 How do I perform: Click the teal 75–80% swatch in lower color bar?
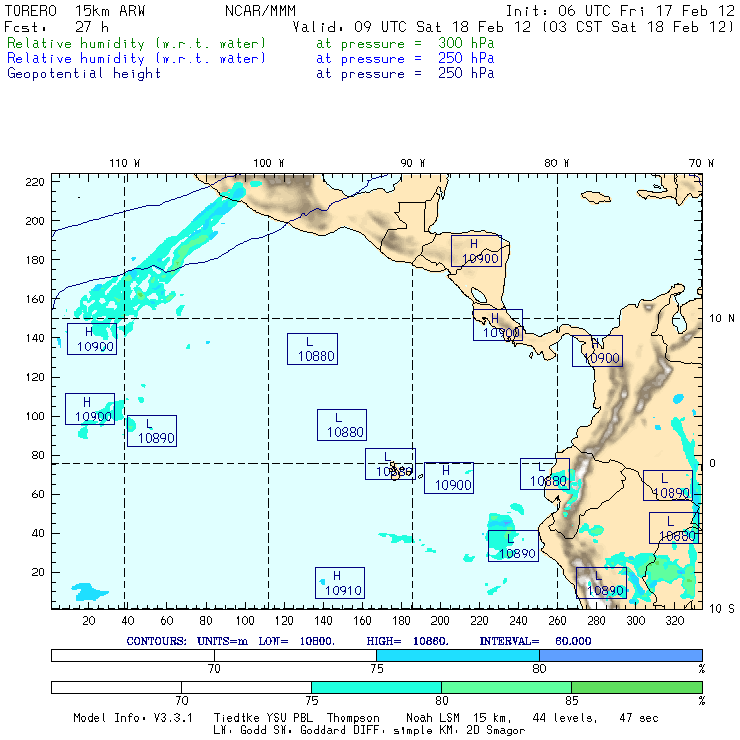[376, 687]
